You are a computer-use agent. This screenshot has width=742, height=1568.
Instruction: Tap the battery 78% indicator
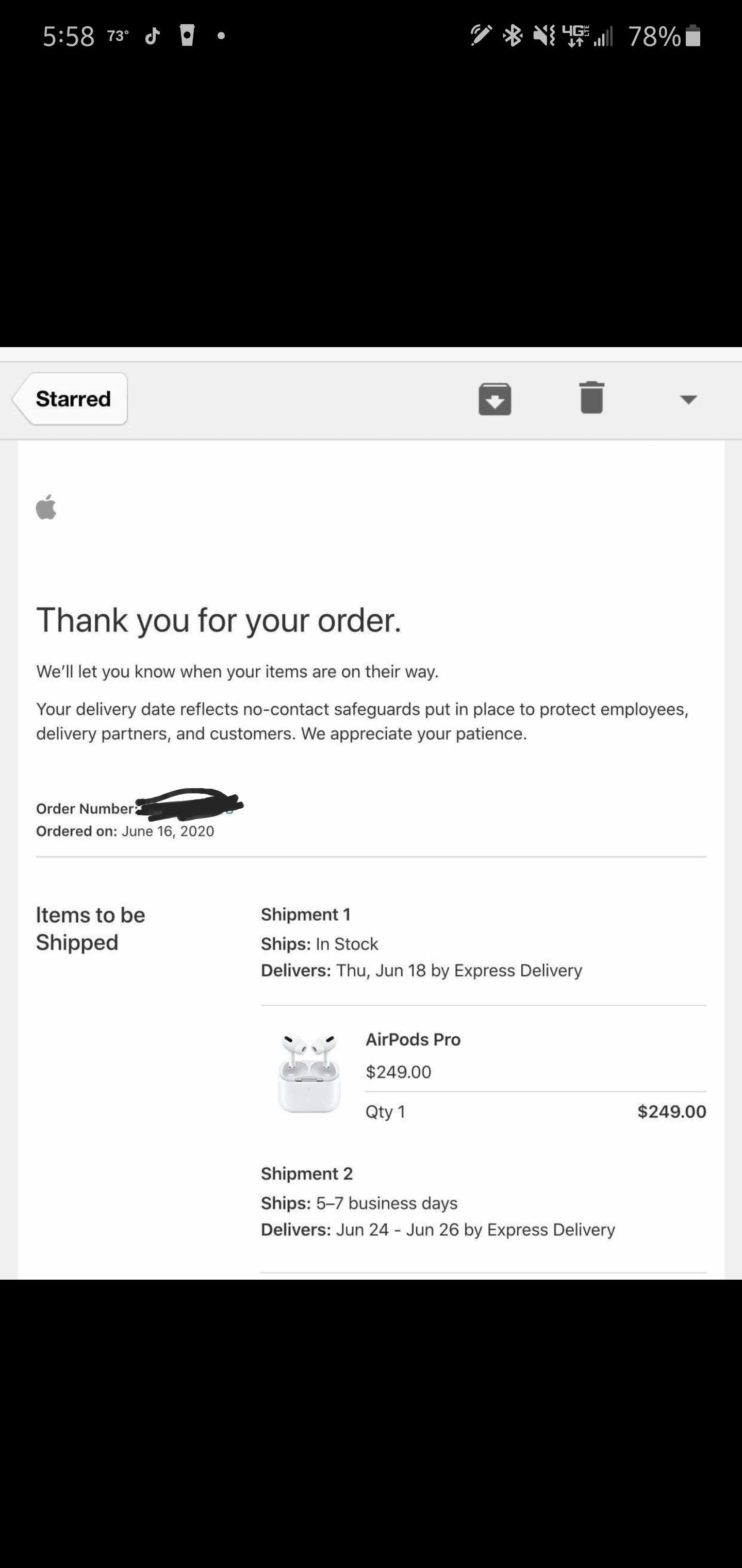665,37
